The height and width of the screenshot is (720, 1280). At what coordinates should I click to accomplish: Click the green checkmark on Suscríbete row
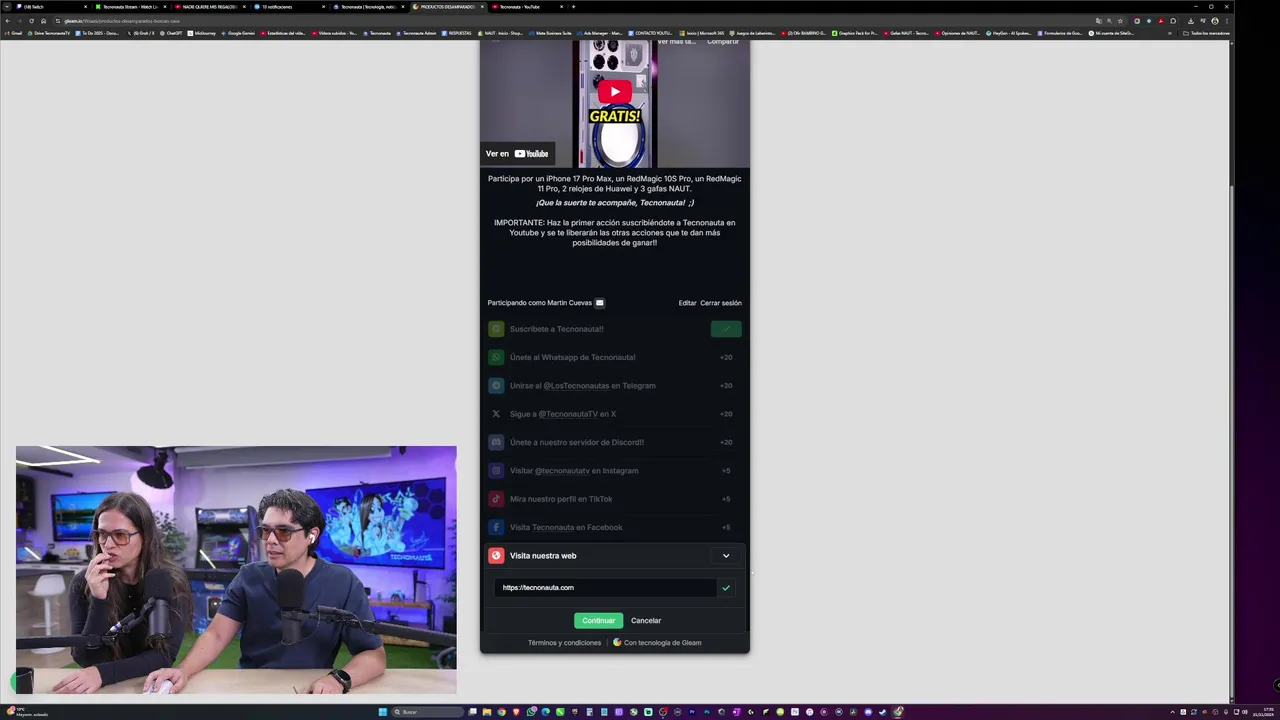pos(726,329)
